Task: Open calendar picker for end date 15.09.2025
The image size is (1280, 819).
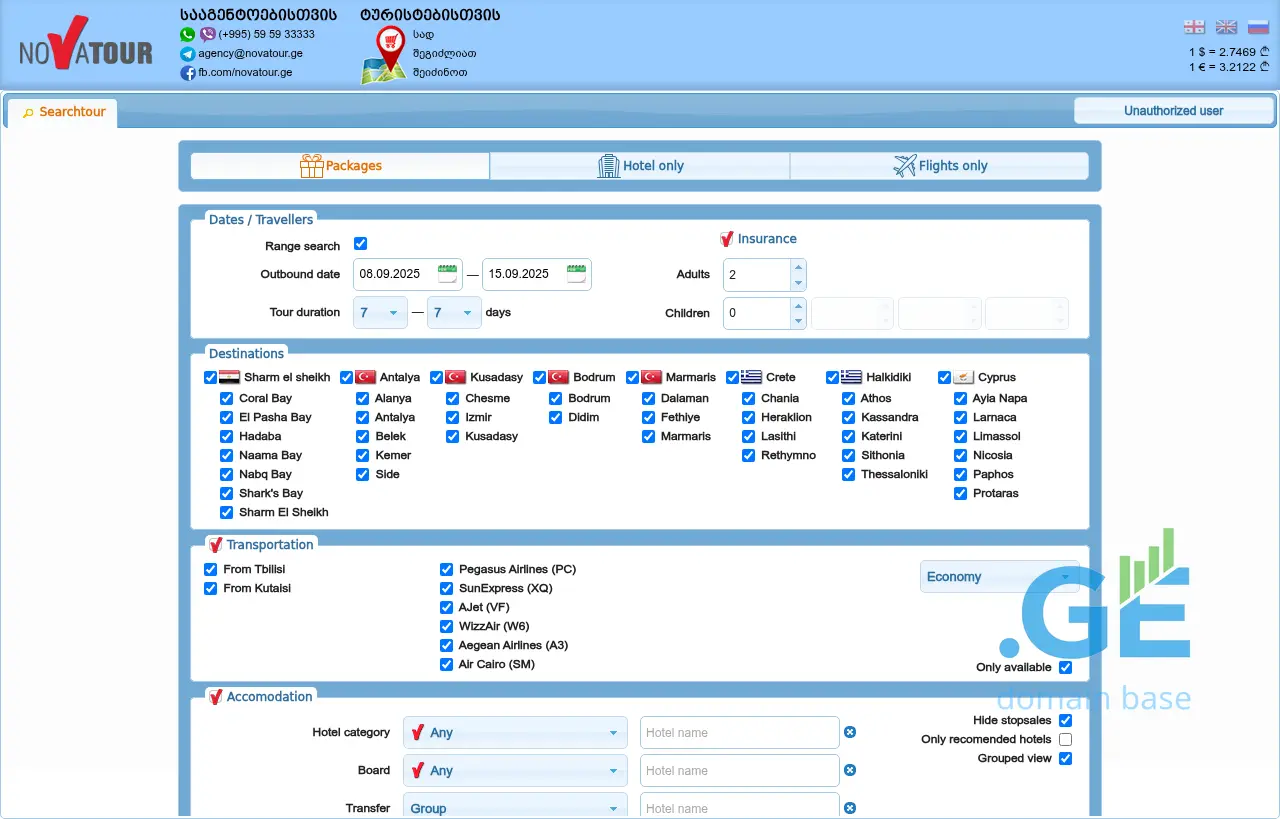Action: [576, 273]
